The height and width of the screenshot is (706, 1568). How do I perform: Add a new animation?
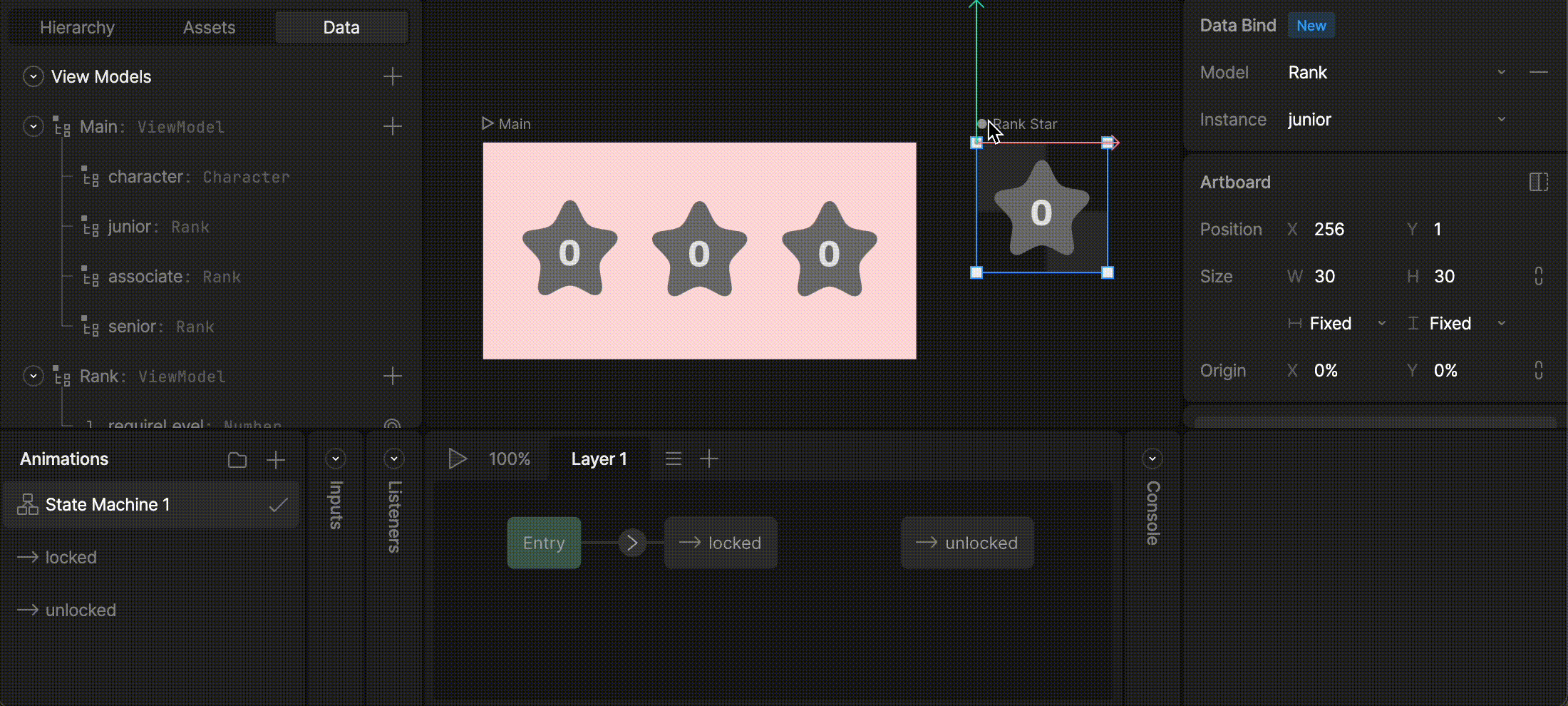tap(276, 460)
